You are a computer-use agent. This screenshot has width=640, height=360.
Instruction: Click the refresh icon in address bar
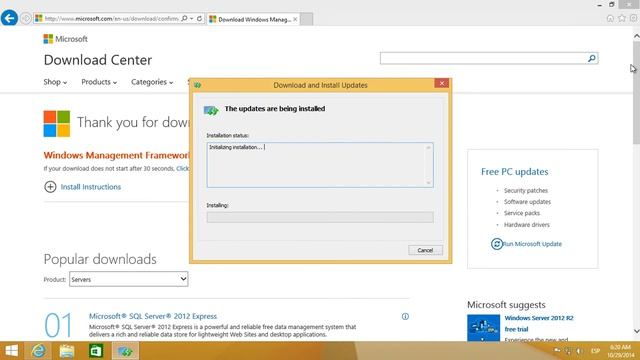coord(200,18)
